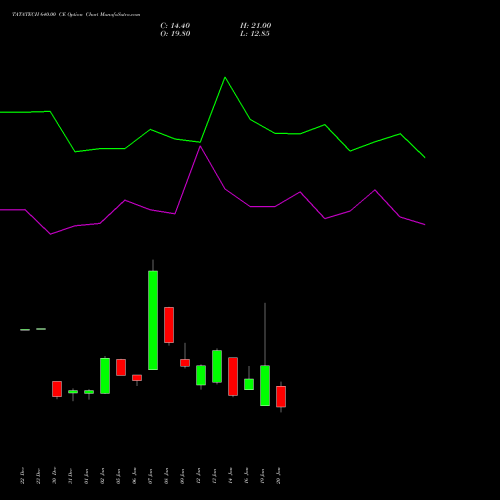
Task: Select the 06 Jan date label
Action: click(x=134, y=476)
